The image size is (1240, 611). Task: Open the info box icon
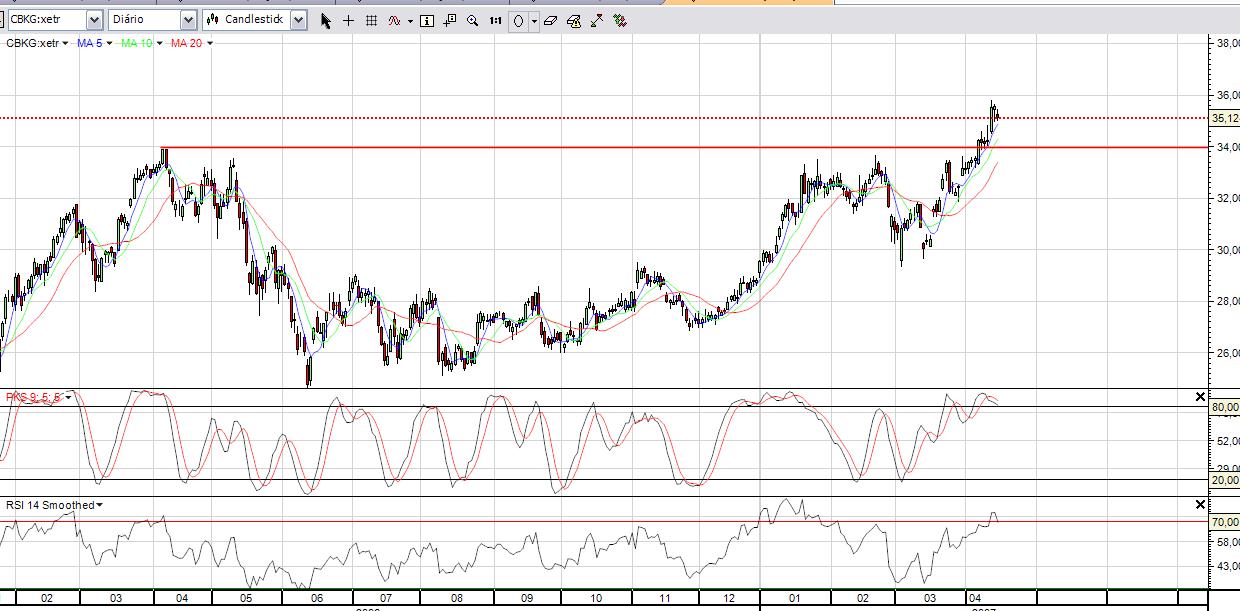[x=427, y=20]
